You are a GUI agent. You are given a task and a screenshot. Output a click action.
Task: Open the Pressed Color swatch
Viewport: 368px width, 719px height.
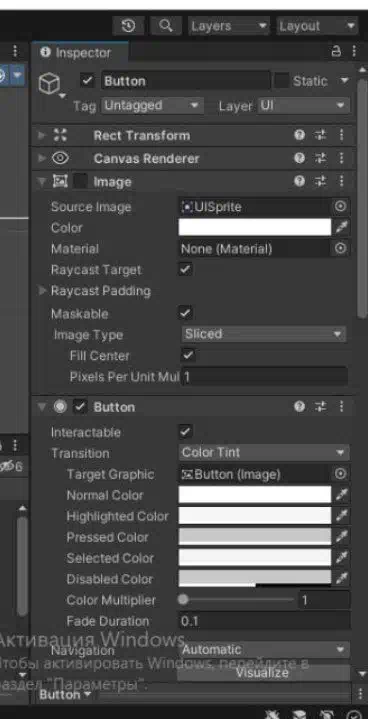[x=255, y=537]
